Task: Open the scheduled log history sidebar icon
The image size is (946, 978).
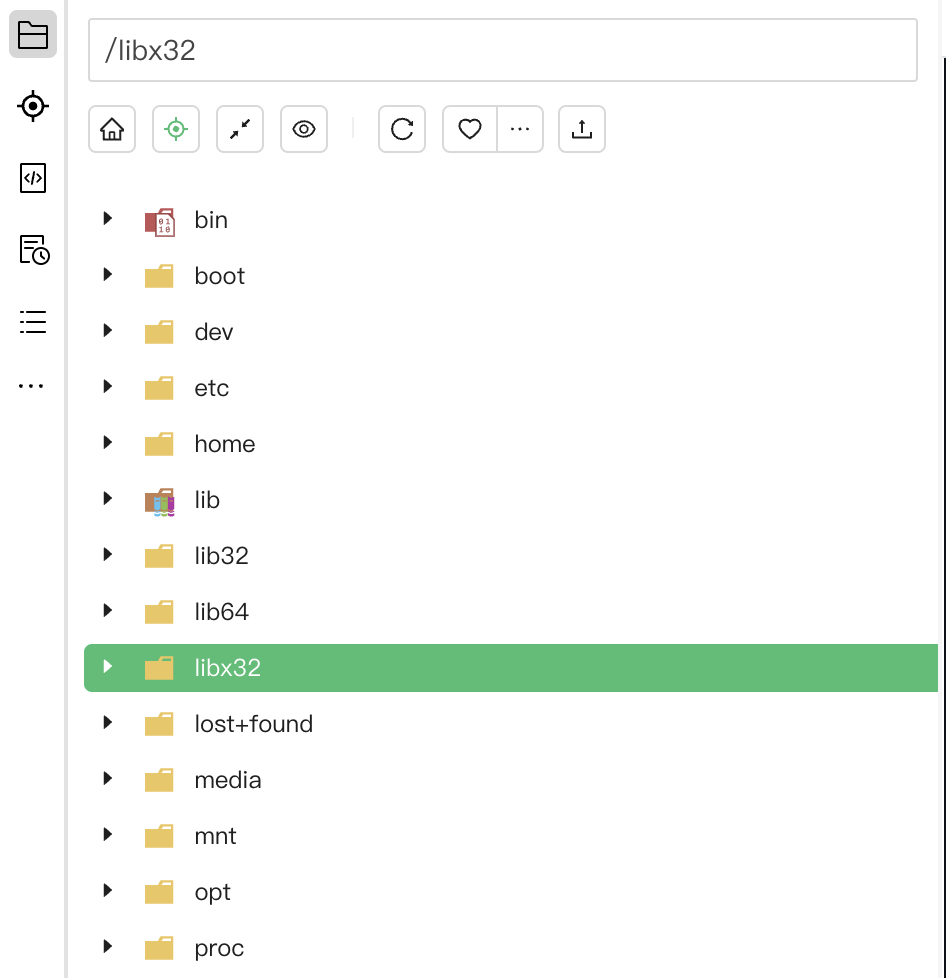Action: click(x=34, y=250)
